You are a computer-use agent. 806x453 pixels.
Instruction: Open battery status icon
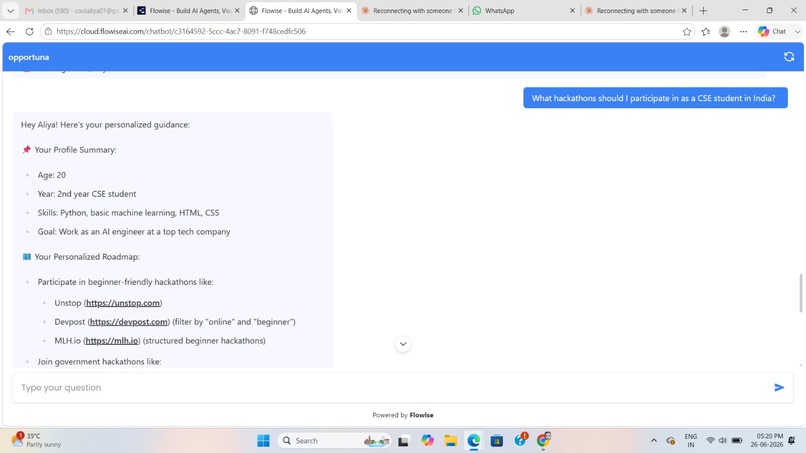click(737, 441)
